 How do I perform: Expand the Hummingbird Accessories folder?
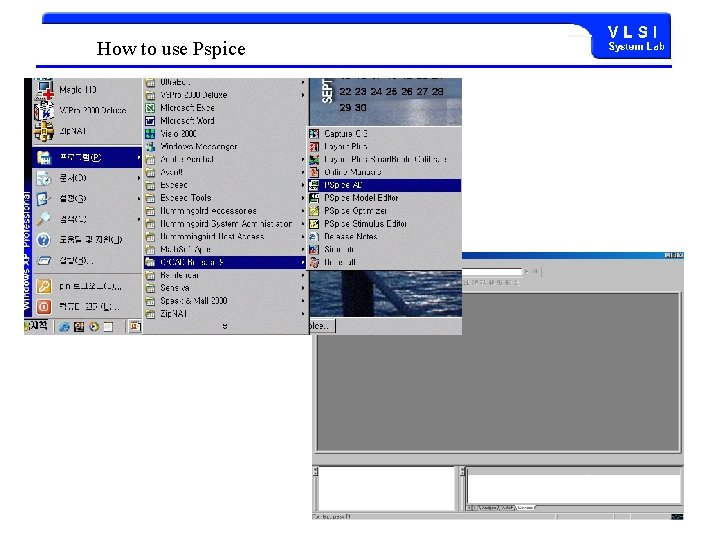[x=225, y=211]
